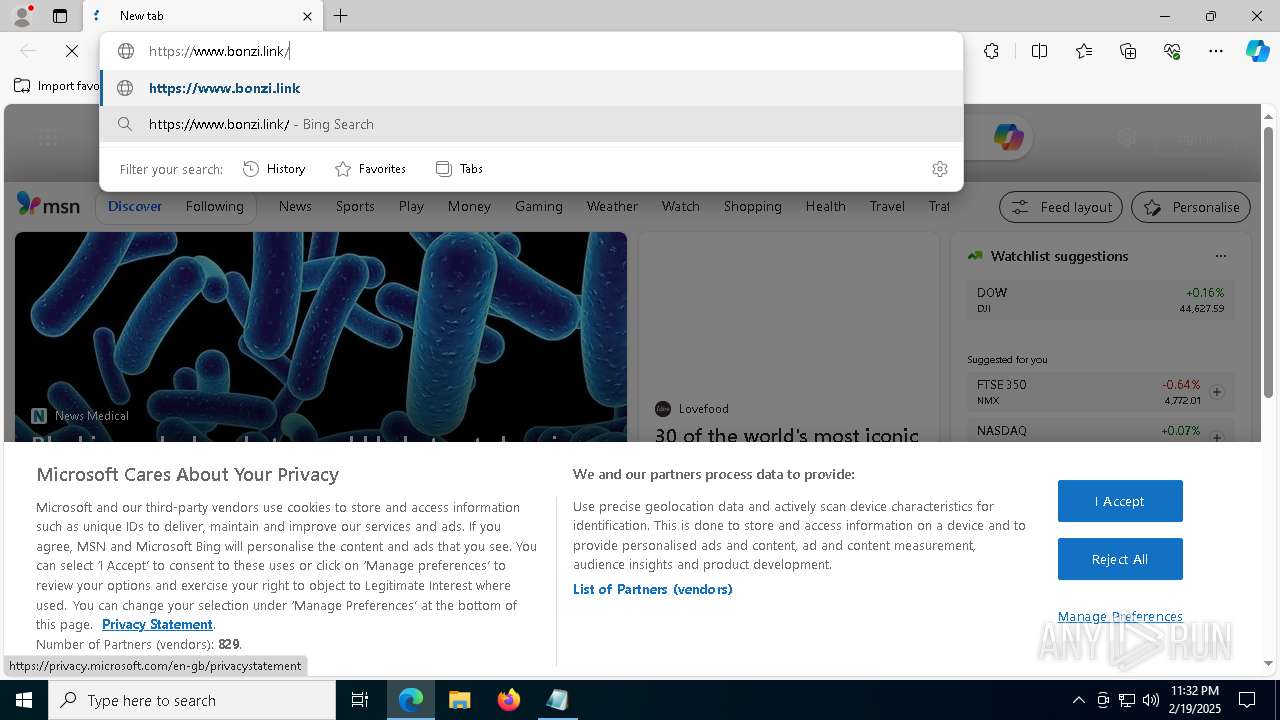Close the New tab tab
Viewport: 1280px width, 720px height.
pyautogui.click(x=307, y=16)
